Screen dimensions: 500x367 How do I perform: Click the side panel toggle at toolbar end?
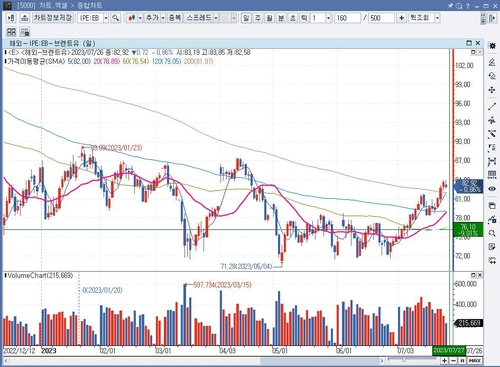tap(492, 18)
